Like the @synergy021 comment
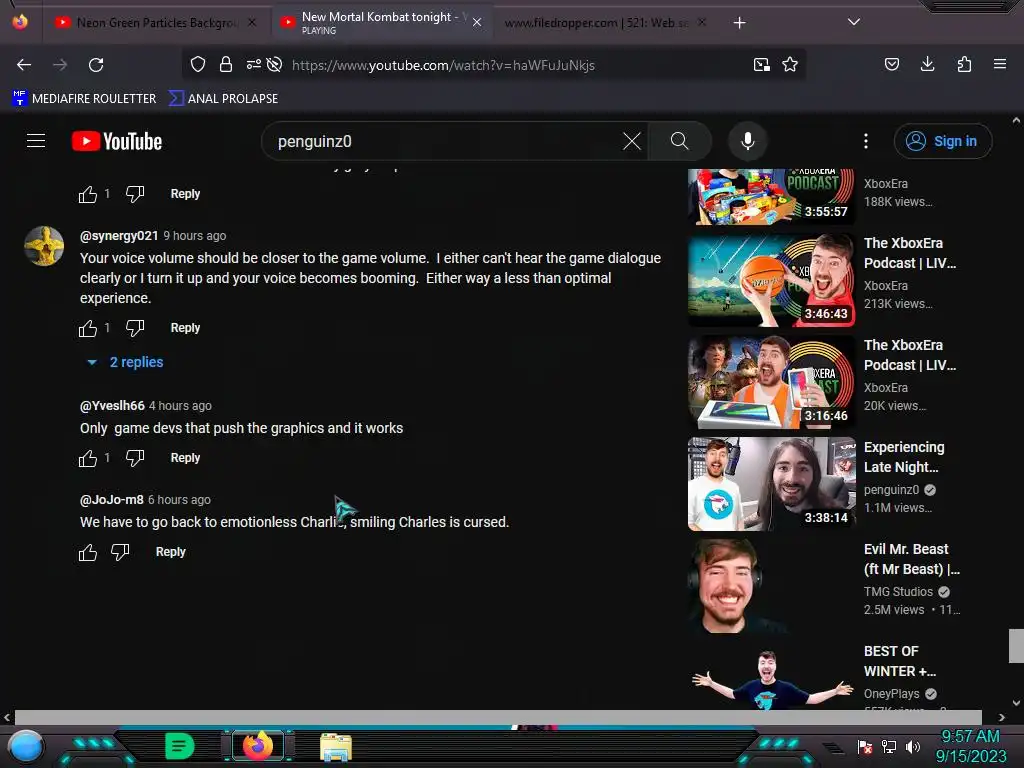Viewport: 1024px width, 768px height. [88, 328]
